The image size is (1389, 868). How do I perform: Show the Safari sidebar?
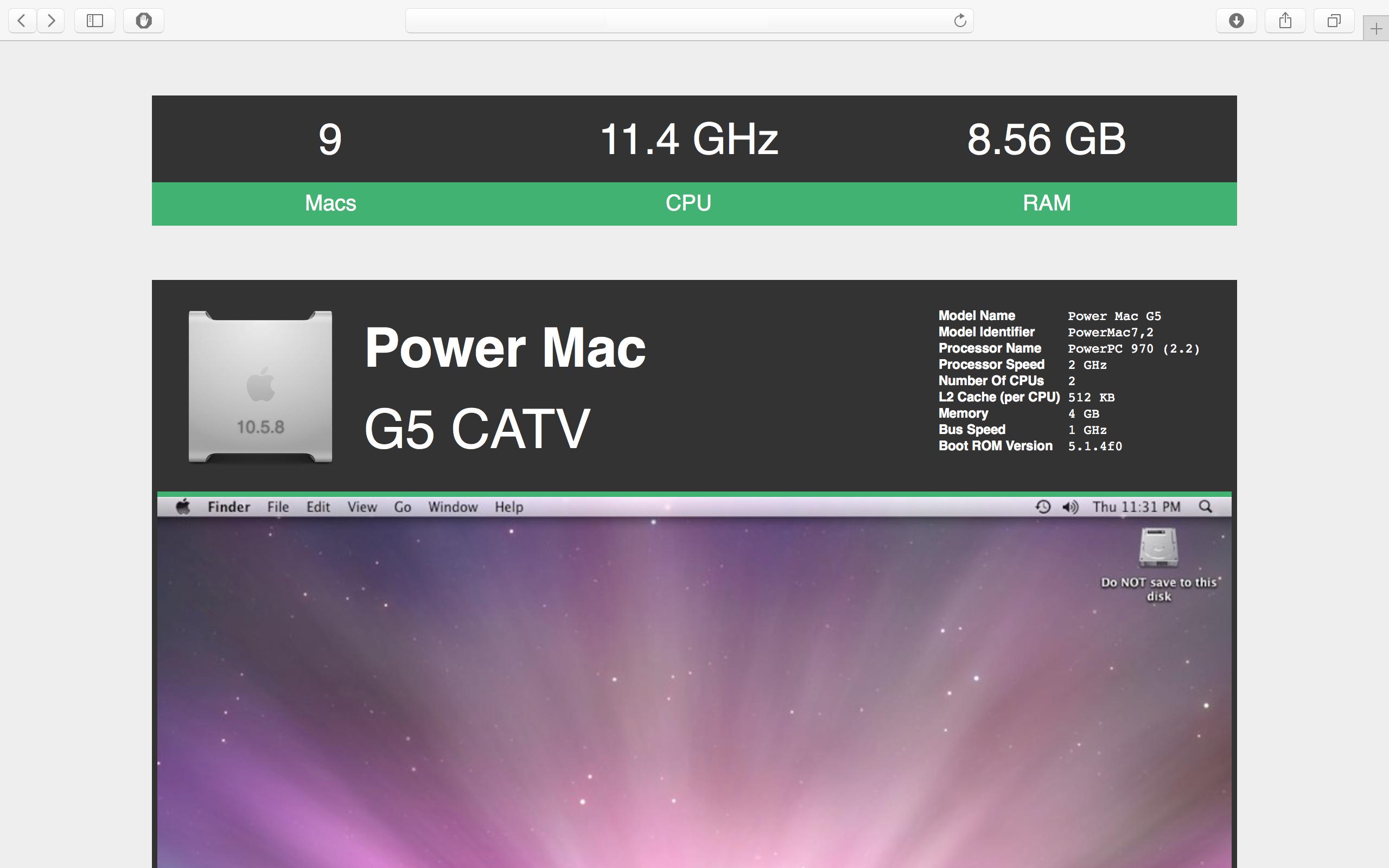[x=95, y=21]
